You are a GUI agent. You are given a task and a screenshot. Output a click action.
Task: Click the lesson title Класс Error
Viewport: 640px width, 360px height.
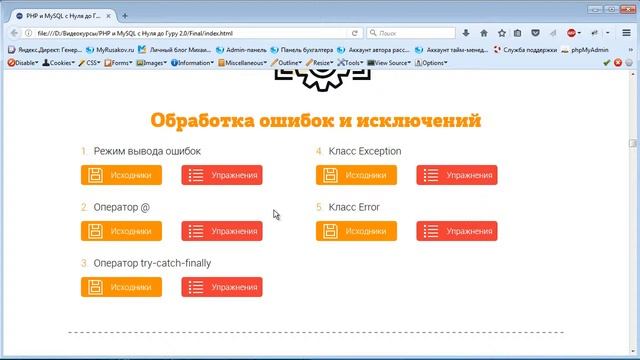354,207
